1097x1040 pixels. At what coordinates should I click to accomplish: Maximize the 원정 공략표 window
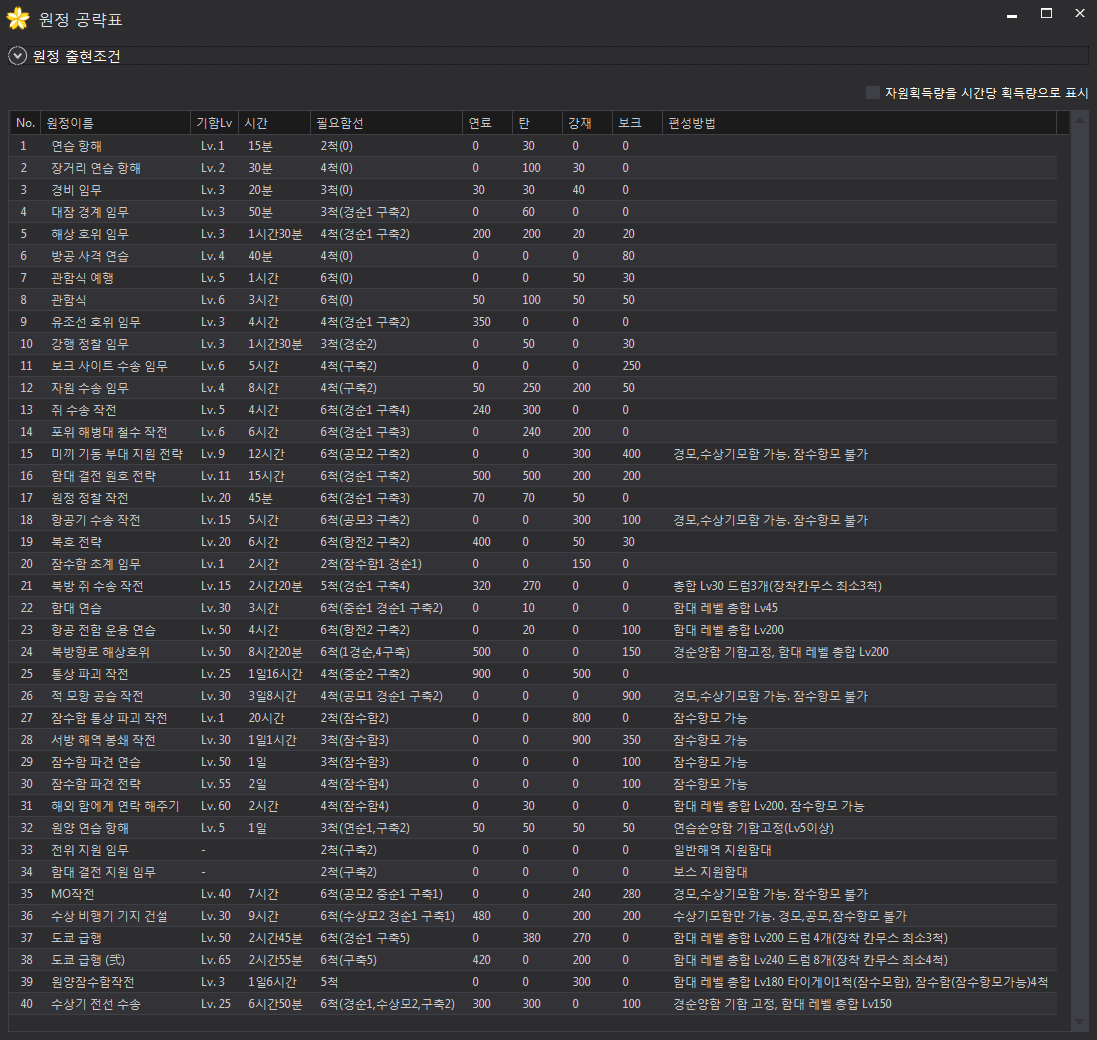click(1046, 14)
